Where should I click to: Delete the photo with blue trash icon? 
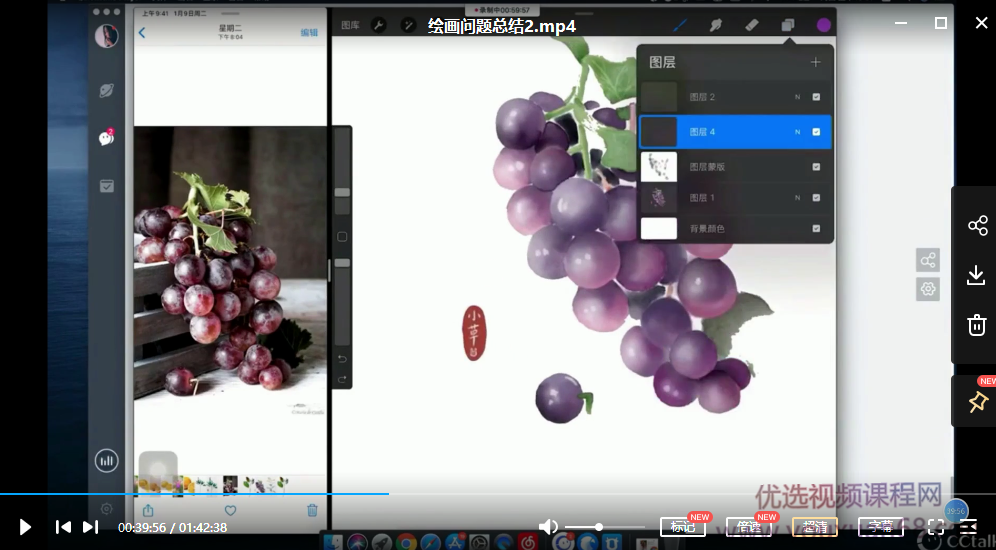pyautogui.click(x=312, y=510)
